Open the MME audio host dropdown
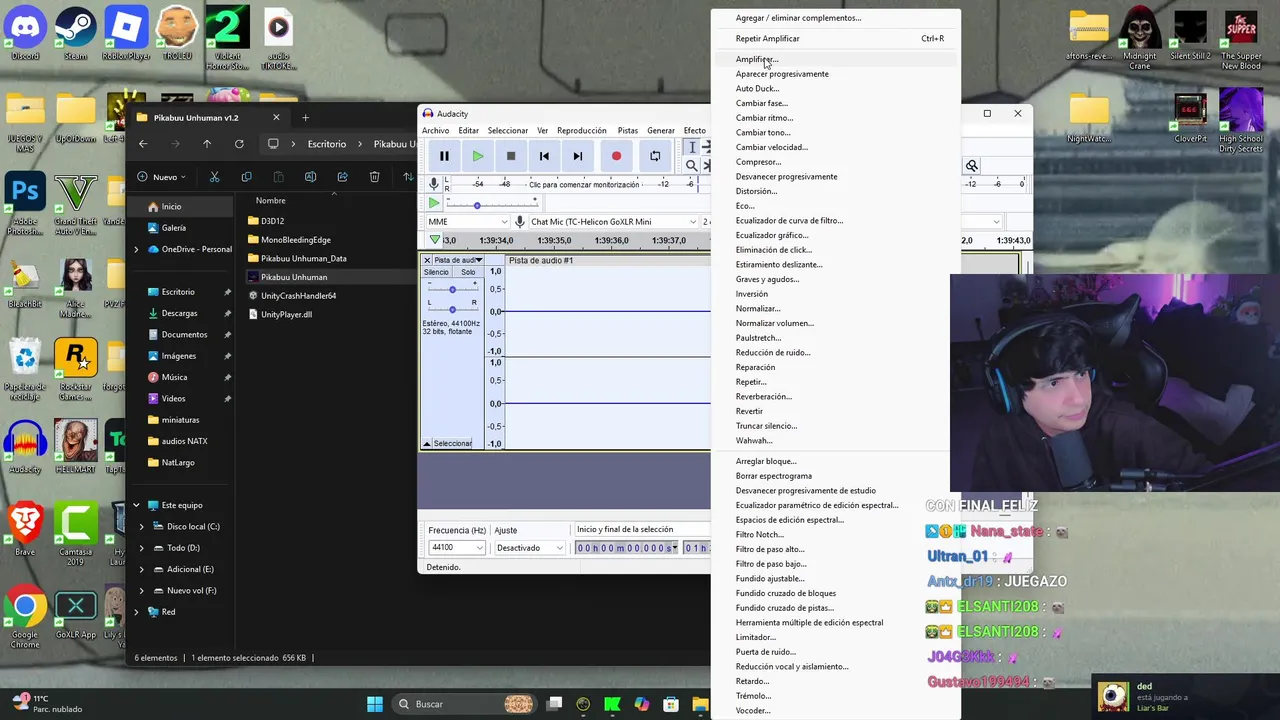1280x720 pixels. [x=467, y=222]
